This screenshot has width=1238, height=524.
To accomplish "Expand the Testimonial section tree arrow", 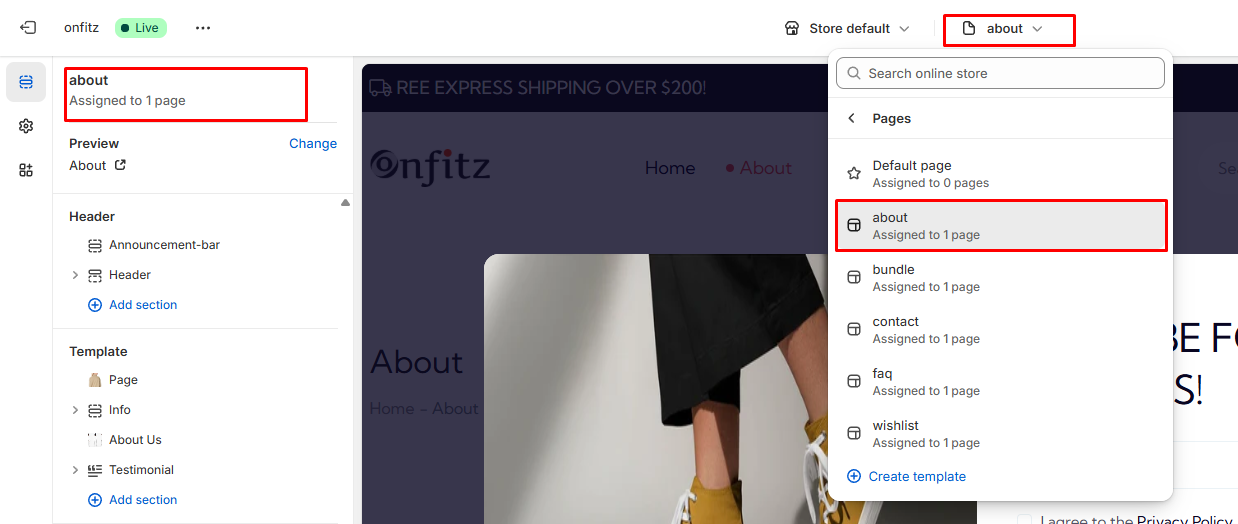I will (75, 470).
